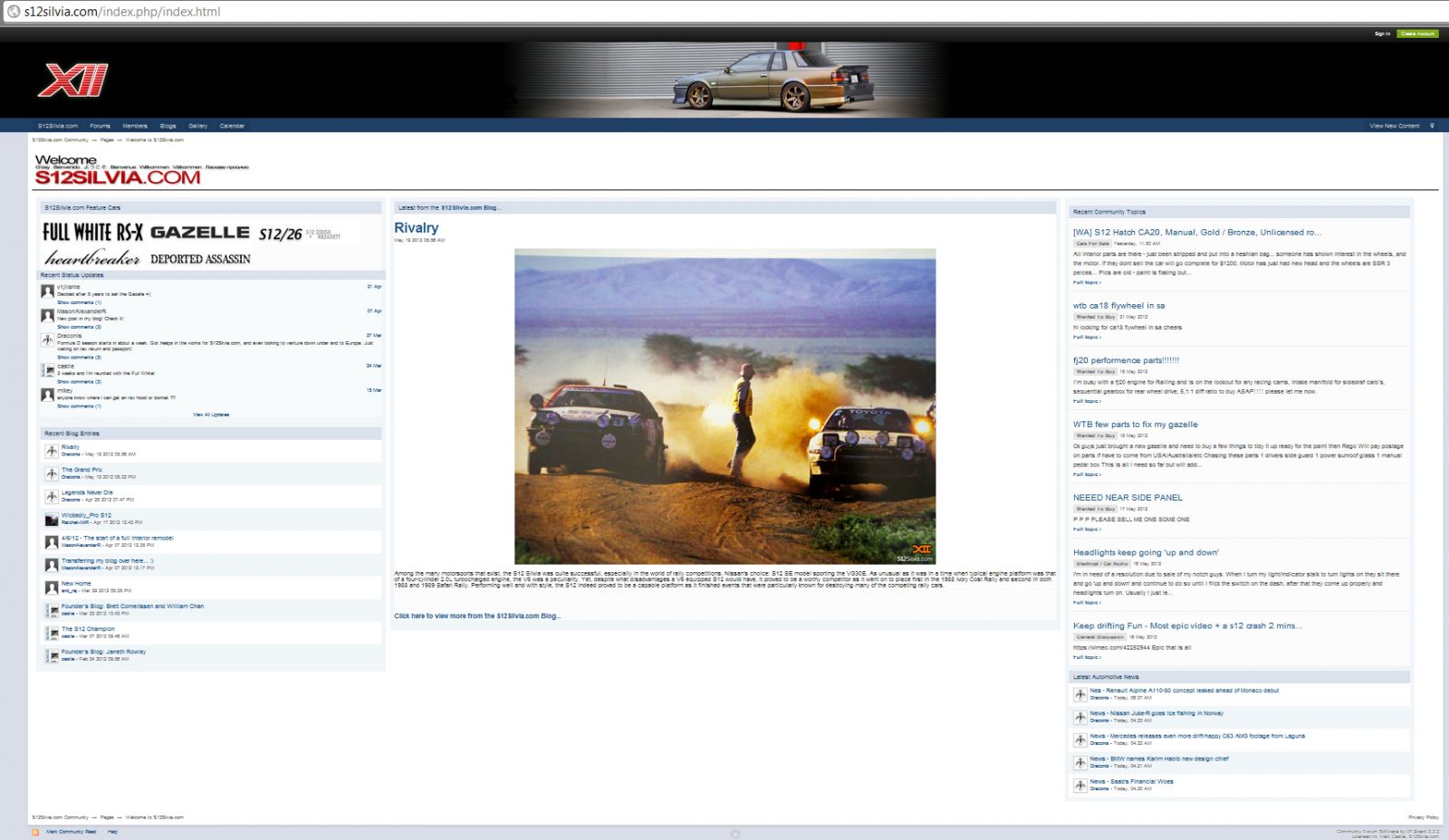Viewport: 1449px width, 840px height.
Task: Click avatar beside The S12 Champion entry
Action: click(x=52, y=633)
